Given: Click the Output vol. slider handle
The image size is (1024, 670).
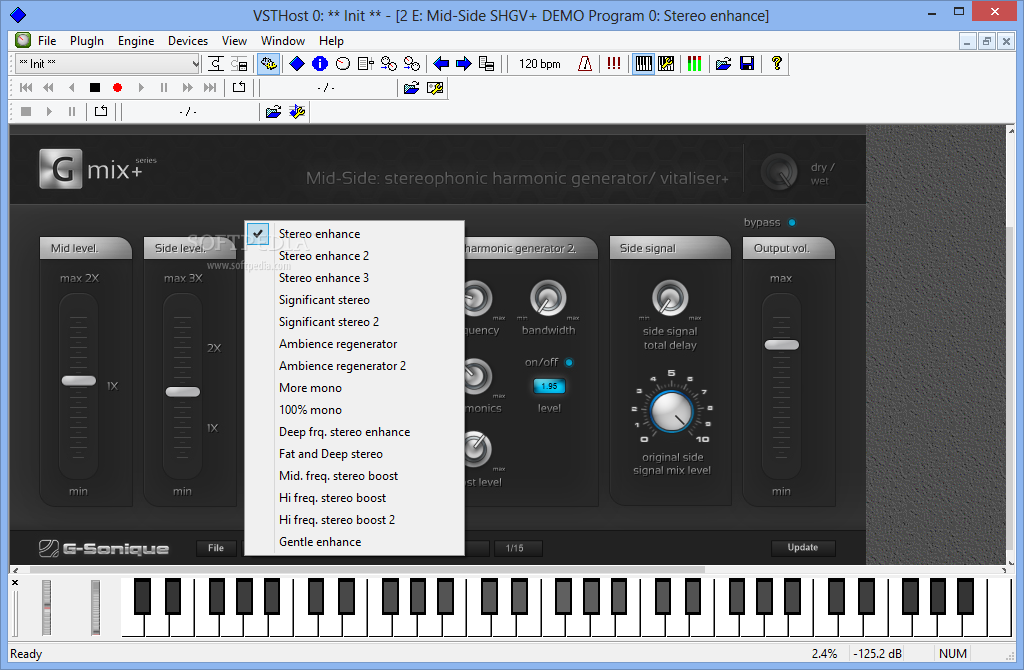Looking at the screenshot, I should [782, 345].
